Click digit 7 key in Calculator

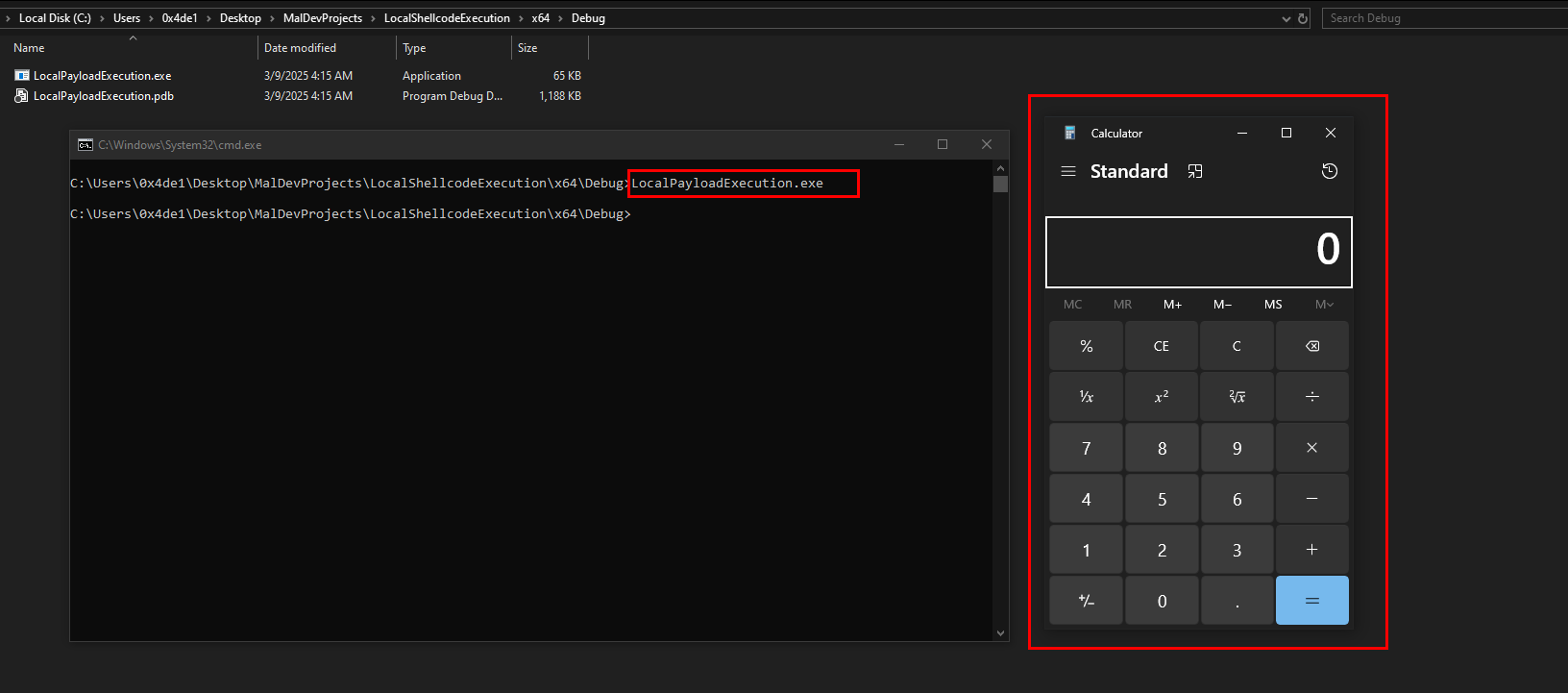click(1087, 448)
